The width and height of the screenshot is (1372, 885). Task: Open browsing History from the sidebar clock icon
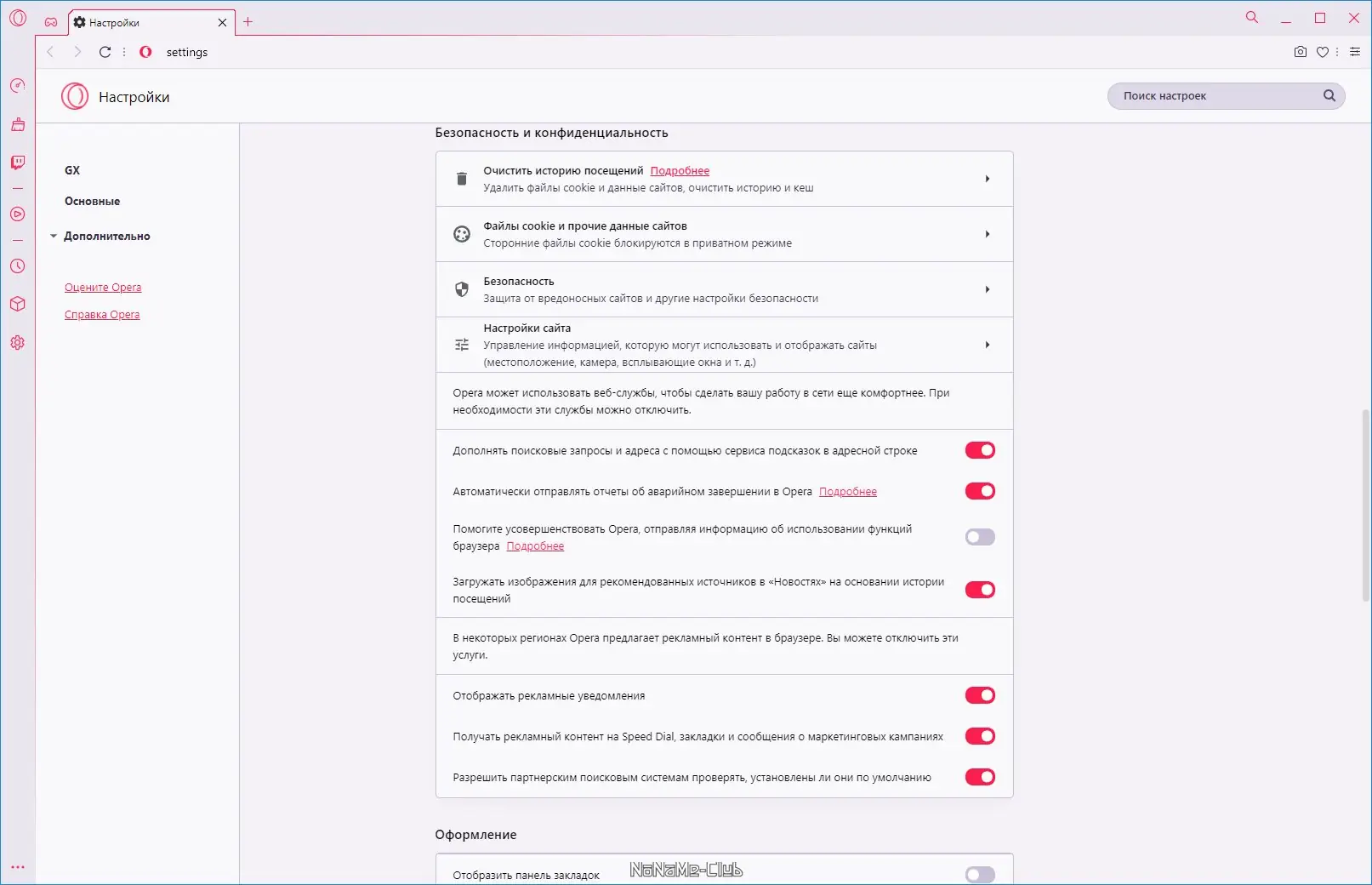(x=18, y=266)
